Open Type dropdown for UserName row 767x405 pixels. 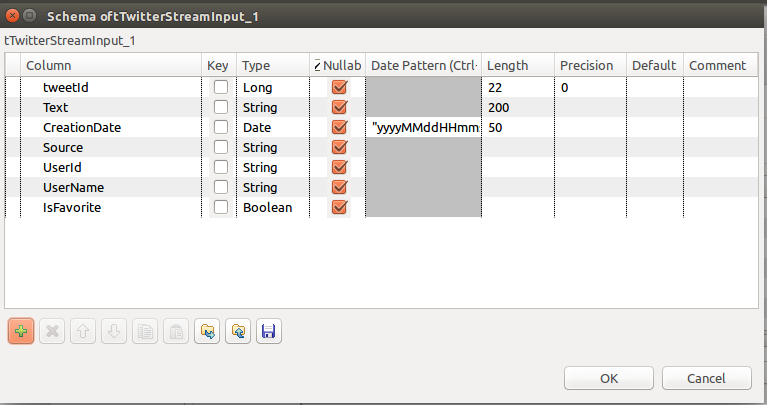point(273,188)
